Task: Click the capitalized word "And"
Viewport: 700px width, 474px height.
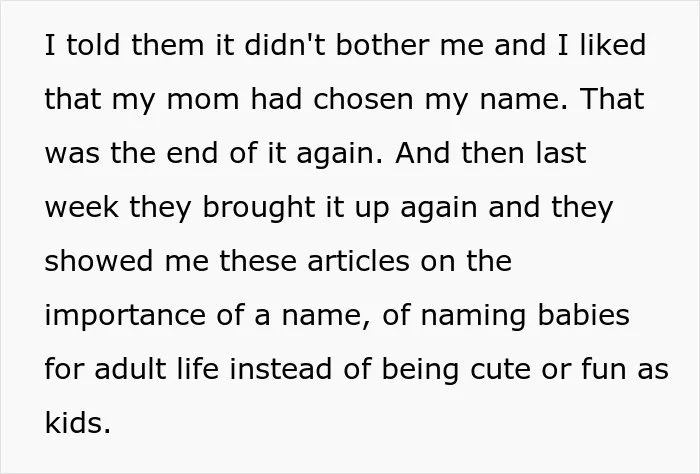Action: click(422, 153)
